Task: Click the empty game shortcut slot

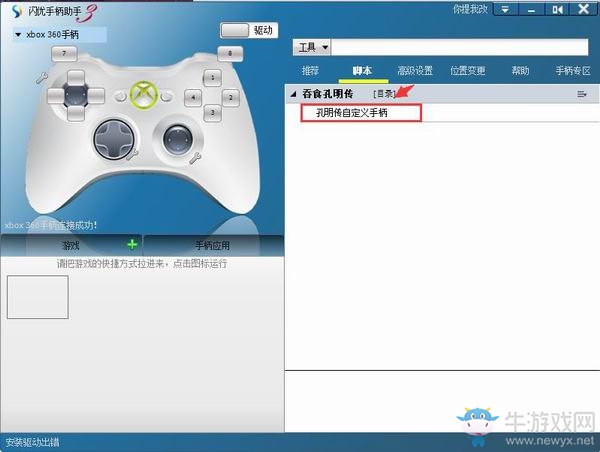Action: click(x=38, y=297)
